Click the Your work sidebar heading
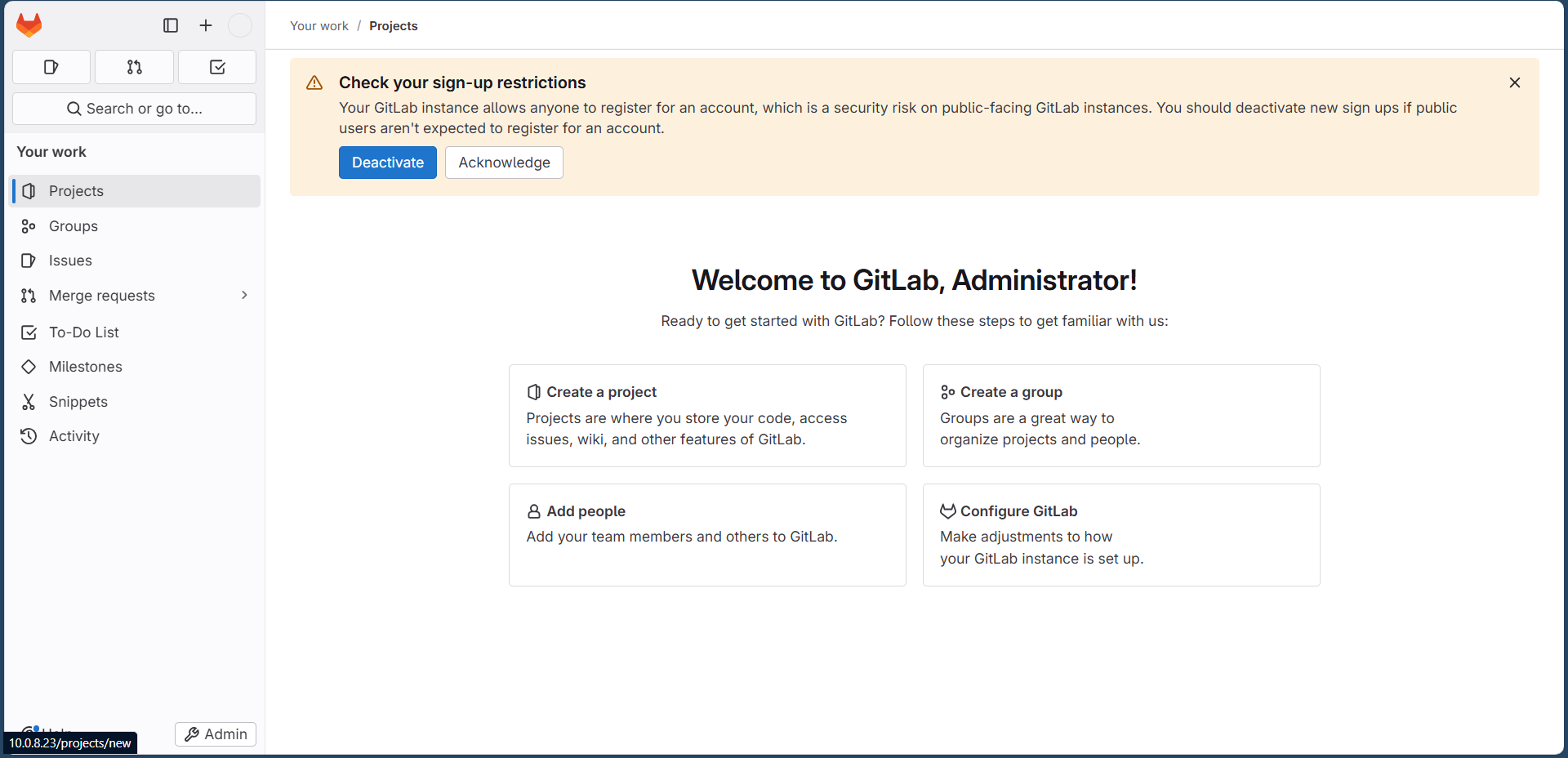The image size is (1568, 758). 51,152
